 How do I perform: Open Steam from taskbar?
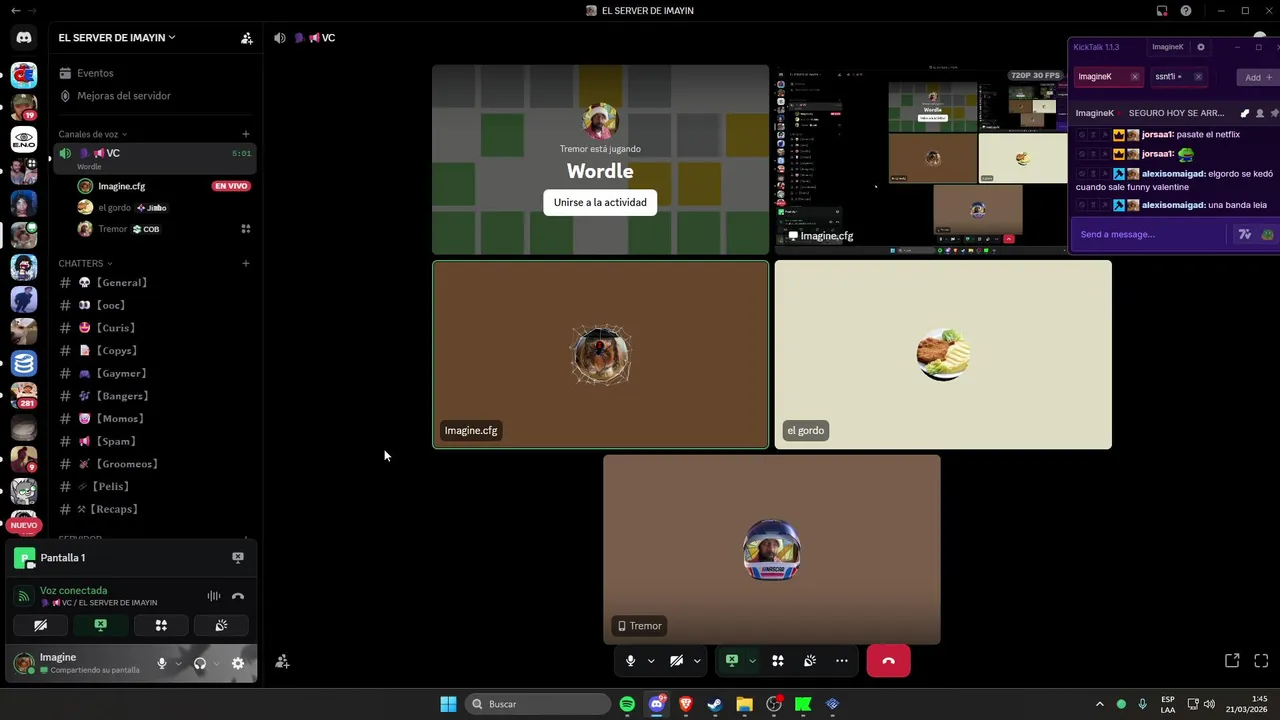(715, 704)
